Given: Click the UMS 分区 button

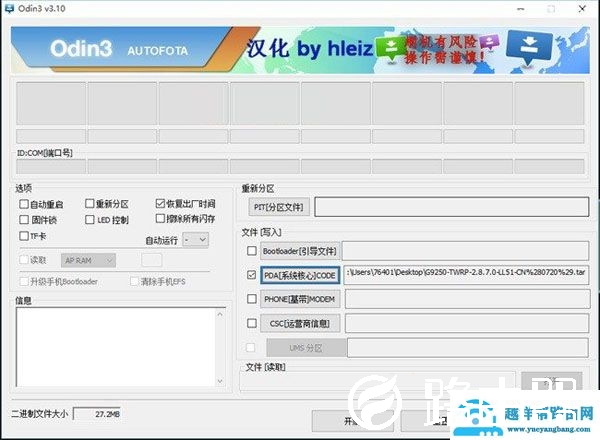Looking at the screenshot, I should pyautogui.click(x=306, y=348).
